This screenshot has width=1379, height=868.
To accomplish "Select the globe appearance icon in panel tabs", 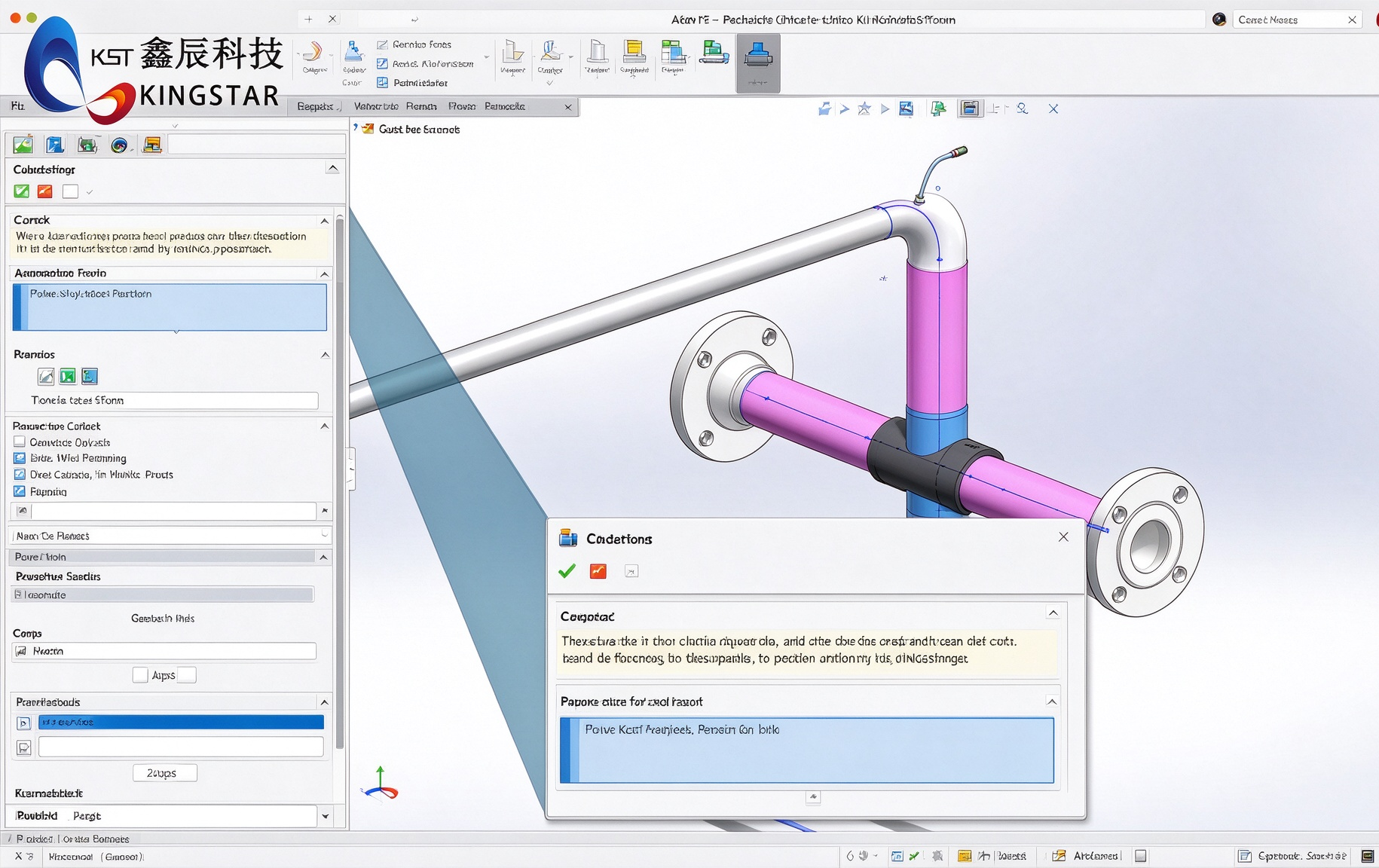I will (119, 145).
